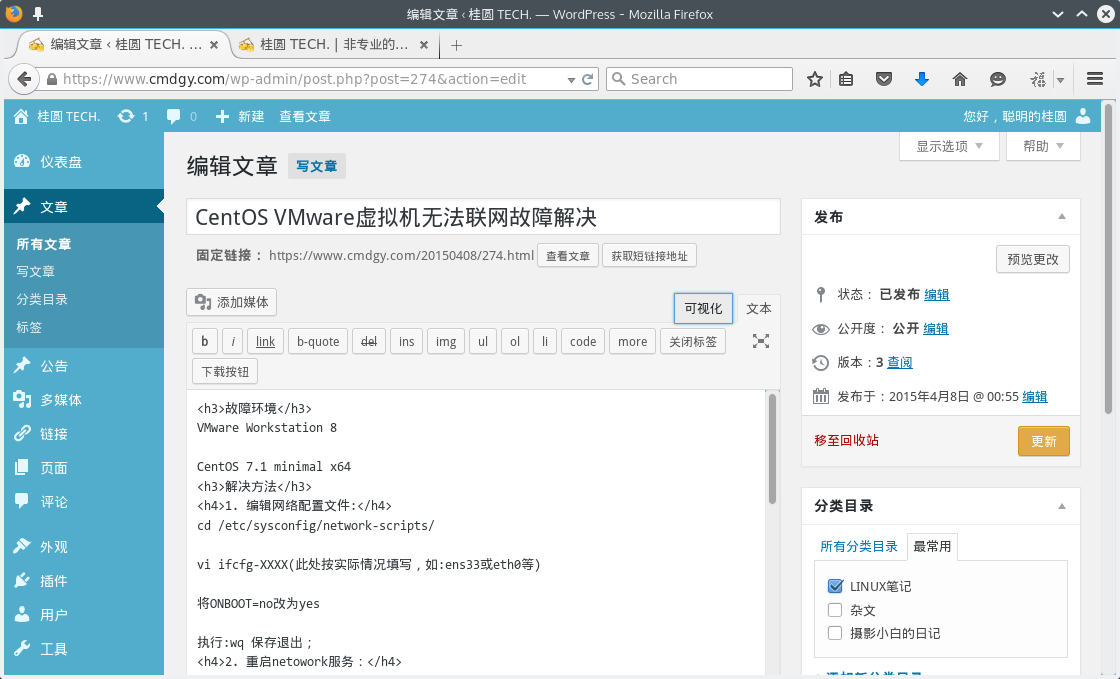Insert a link tag with link button
1120x679 pixels.
coord(266,341)
